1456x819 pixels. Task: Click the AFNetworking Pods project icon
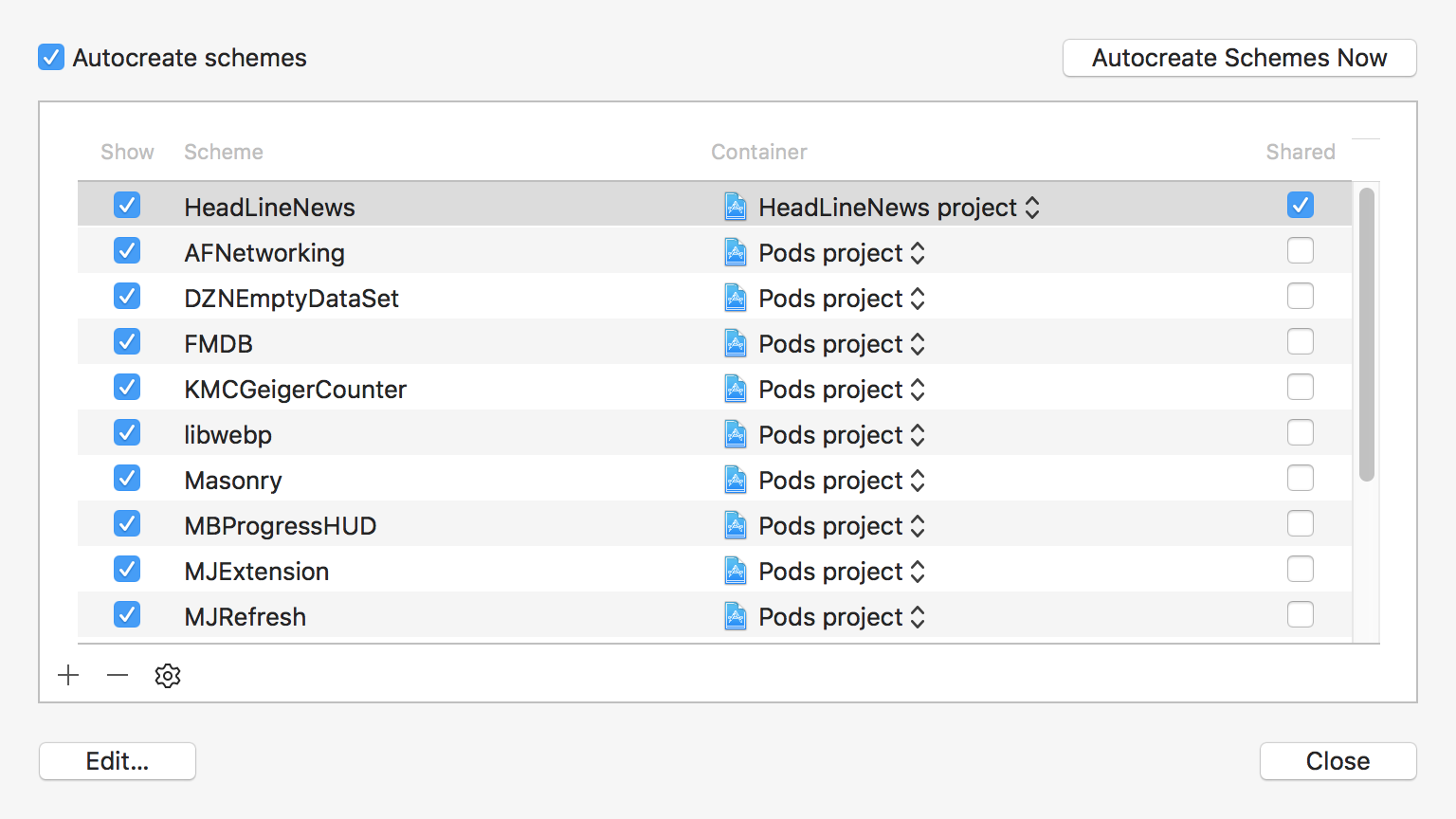tap(736, 252)
